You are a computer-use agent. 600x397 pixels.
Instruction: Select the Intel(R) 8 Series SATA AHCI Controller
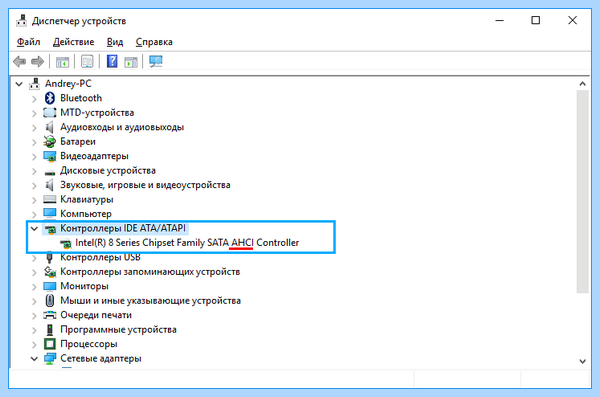point(187,243)
